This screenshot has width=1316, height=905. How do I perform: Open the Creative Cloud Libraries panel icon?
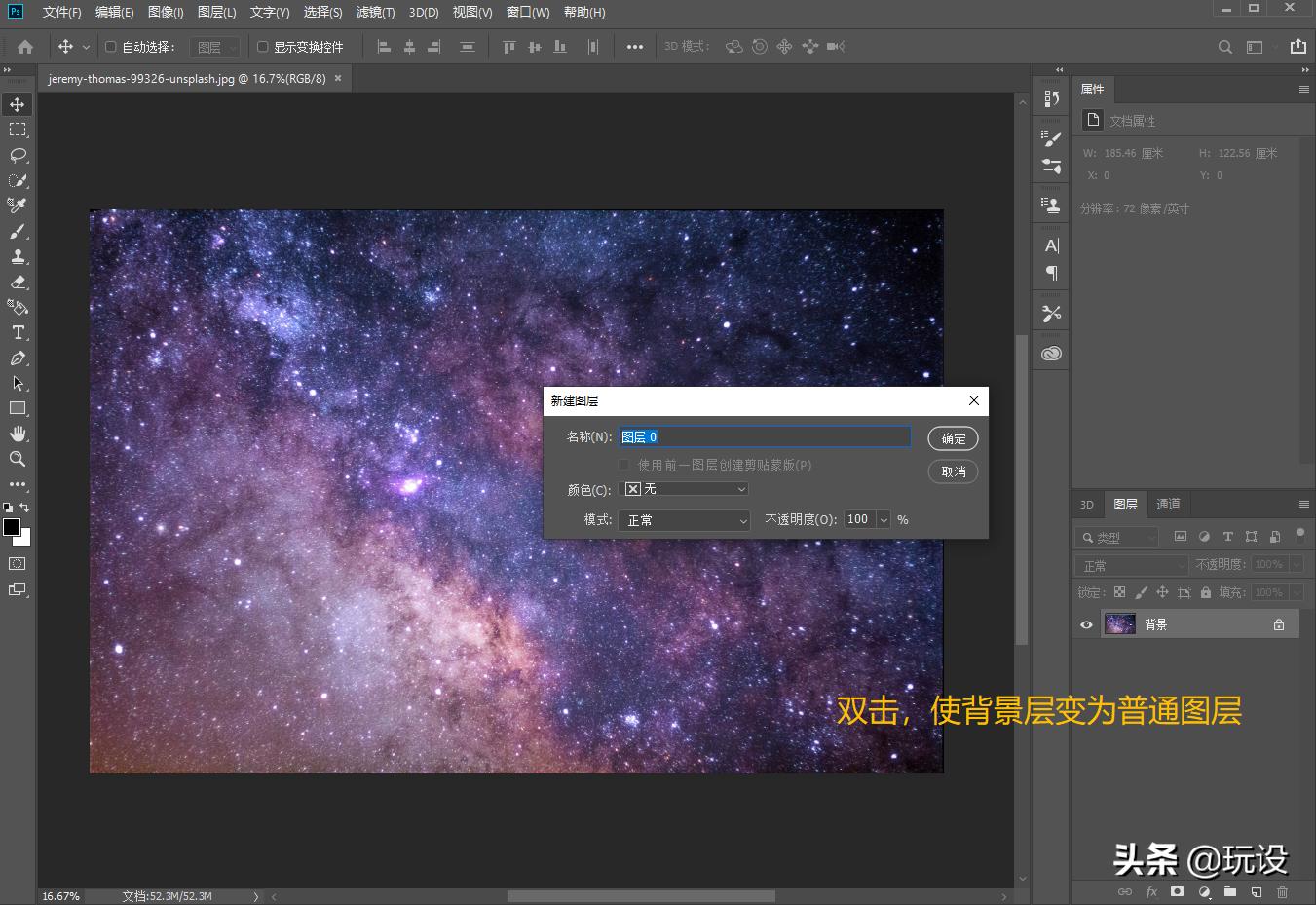pos(1050,352)
